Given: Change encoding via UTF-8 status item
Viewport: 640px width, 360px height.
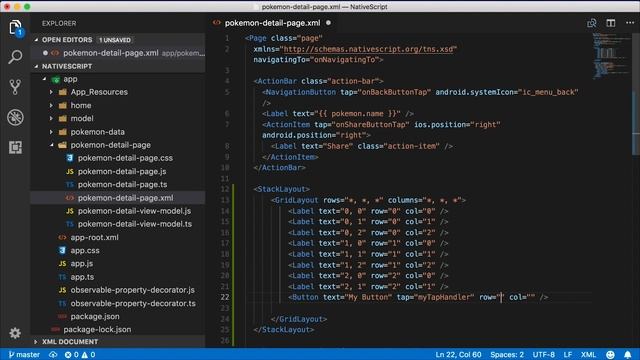Looking at the screenshot, I should click(x=543, y=354).
